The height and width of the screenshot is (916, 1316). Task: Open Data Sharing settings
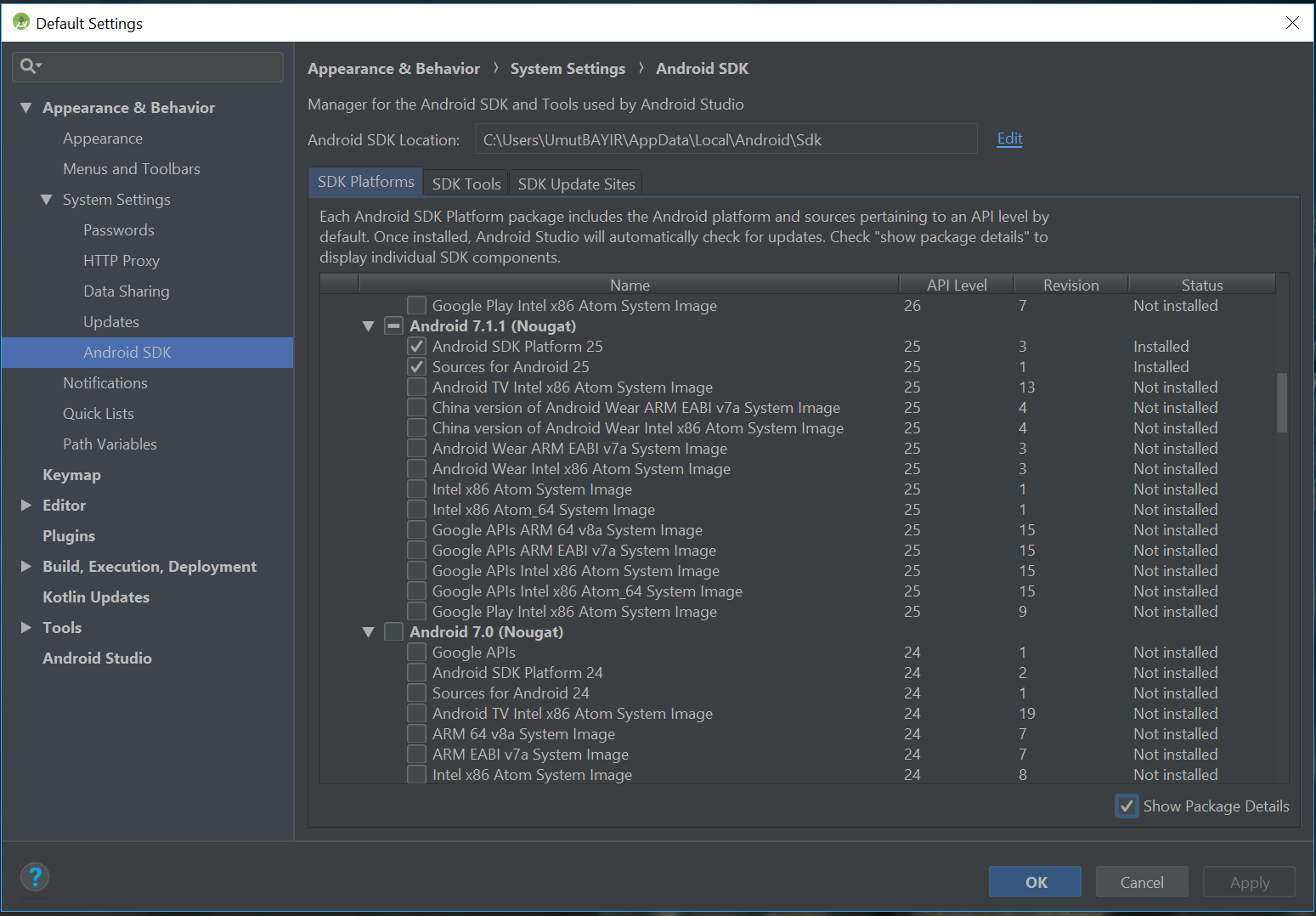coord(127,291)
